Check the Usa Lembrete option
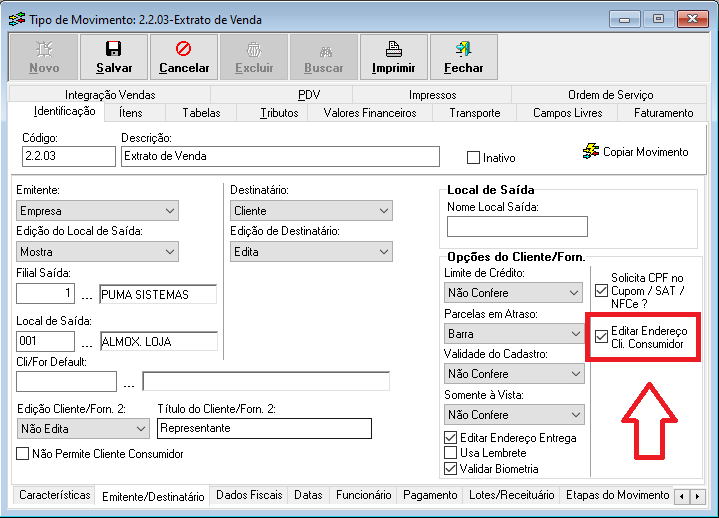This screenshot has width=719, height=518. [x=451, y=453]
